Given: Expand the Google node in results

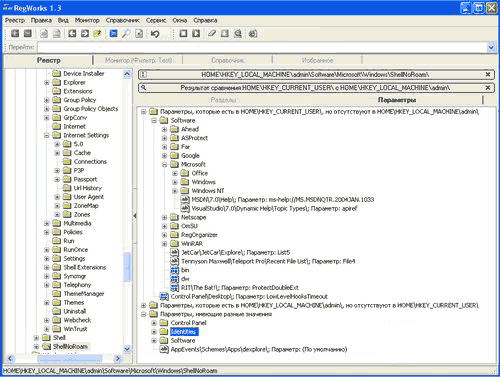Looking at the screenshot, I should 164,156.
